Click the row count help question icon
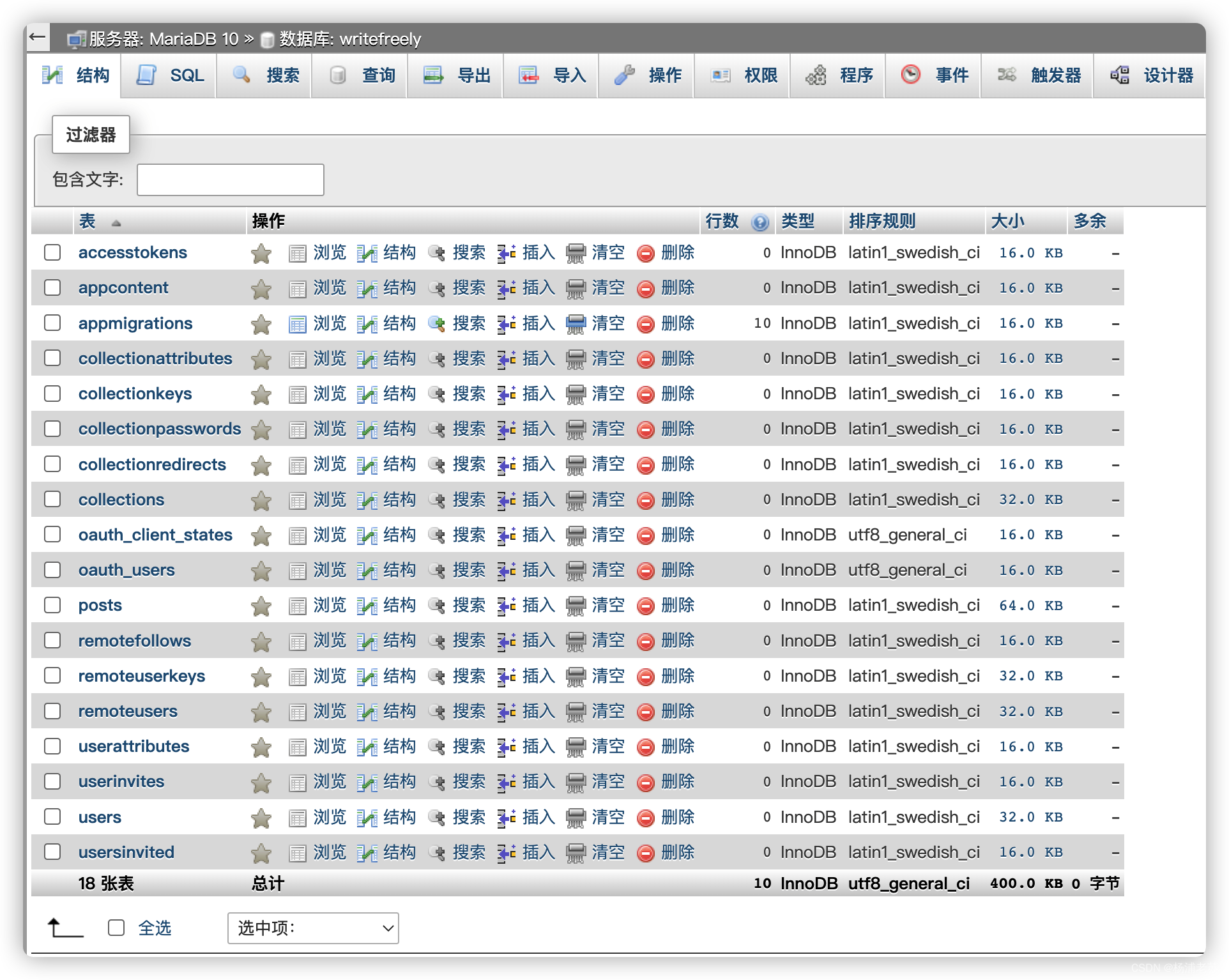The width and height of the screenshot is (1229, 980). [760, 222]
